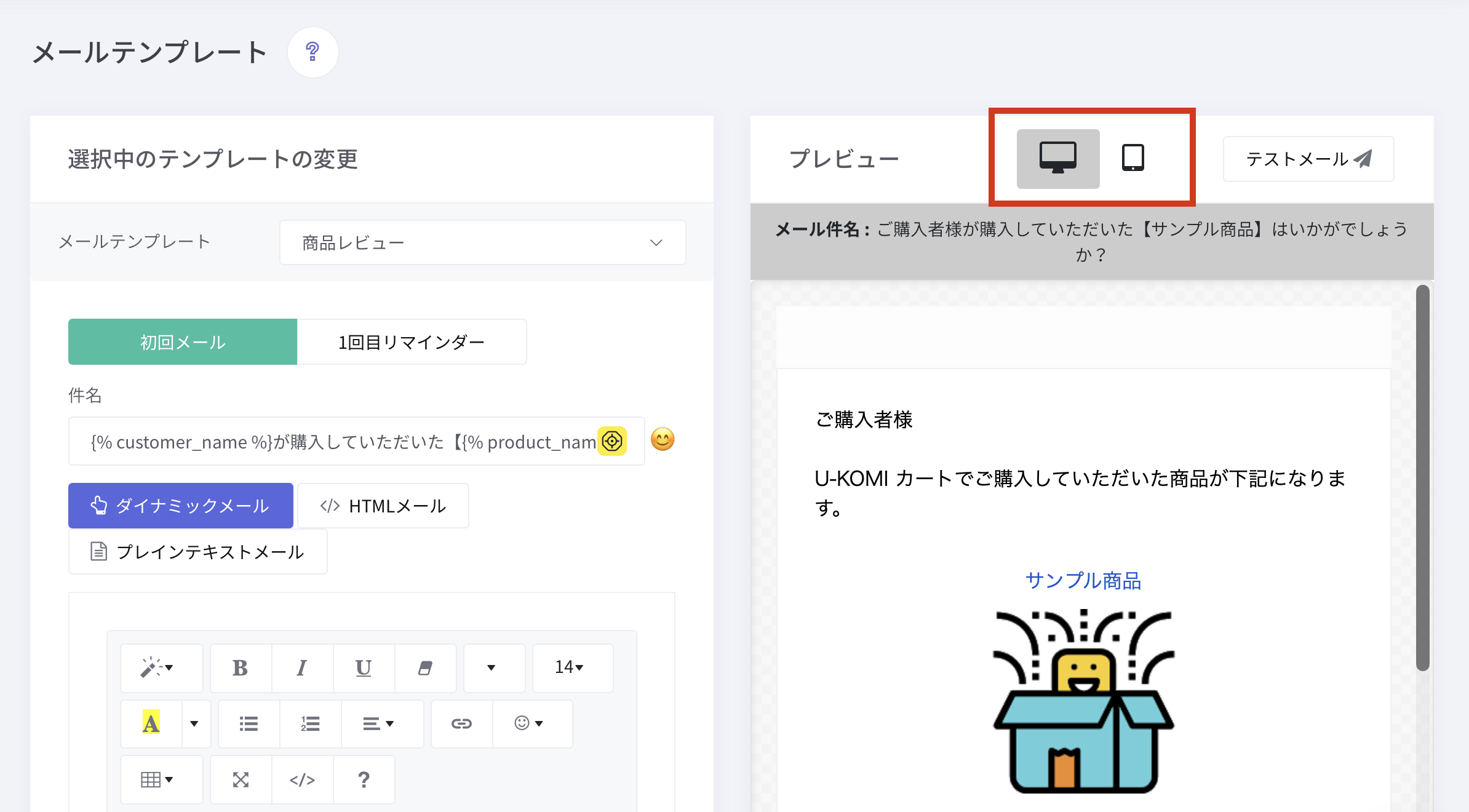
Task: Select the 初回メール tab
Action: click(183, 342)
